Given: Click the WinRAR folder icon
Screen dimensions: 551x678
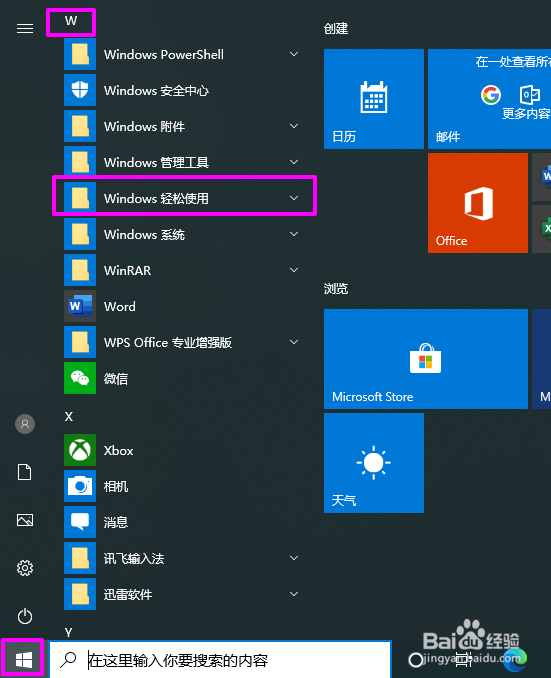Looking at the screenshot, I should click(x=80, y=270).
